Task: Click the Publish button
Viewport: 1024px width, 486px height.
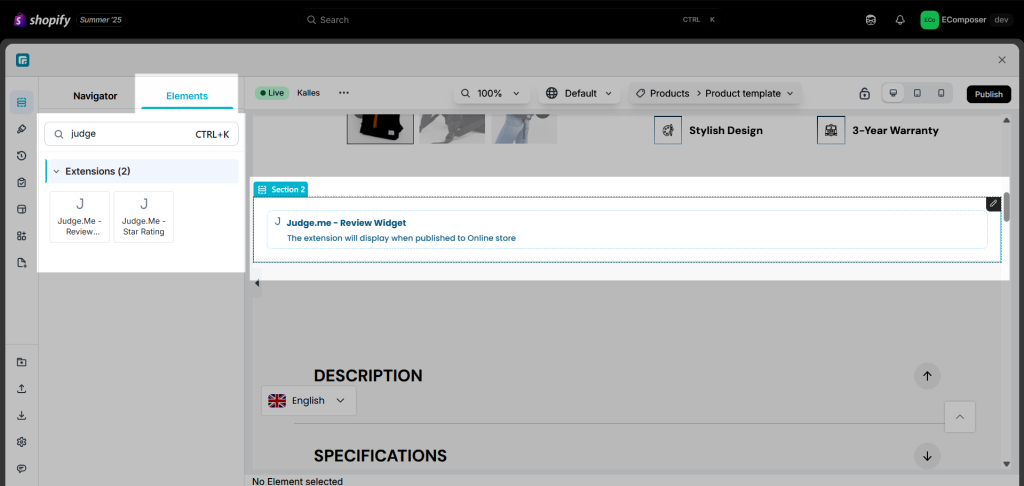Action: click(x=989, y=94)
